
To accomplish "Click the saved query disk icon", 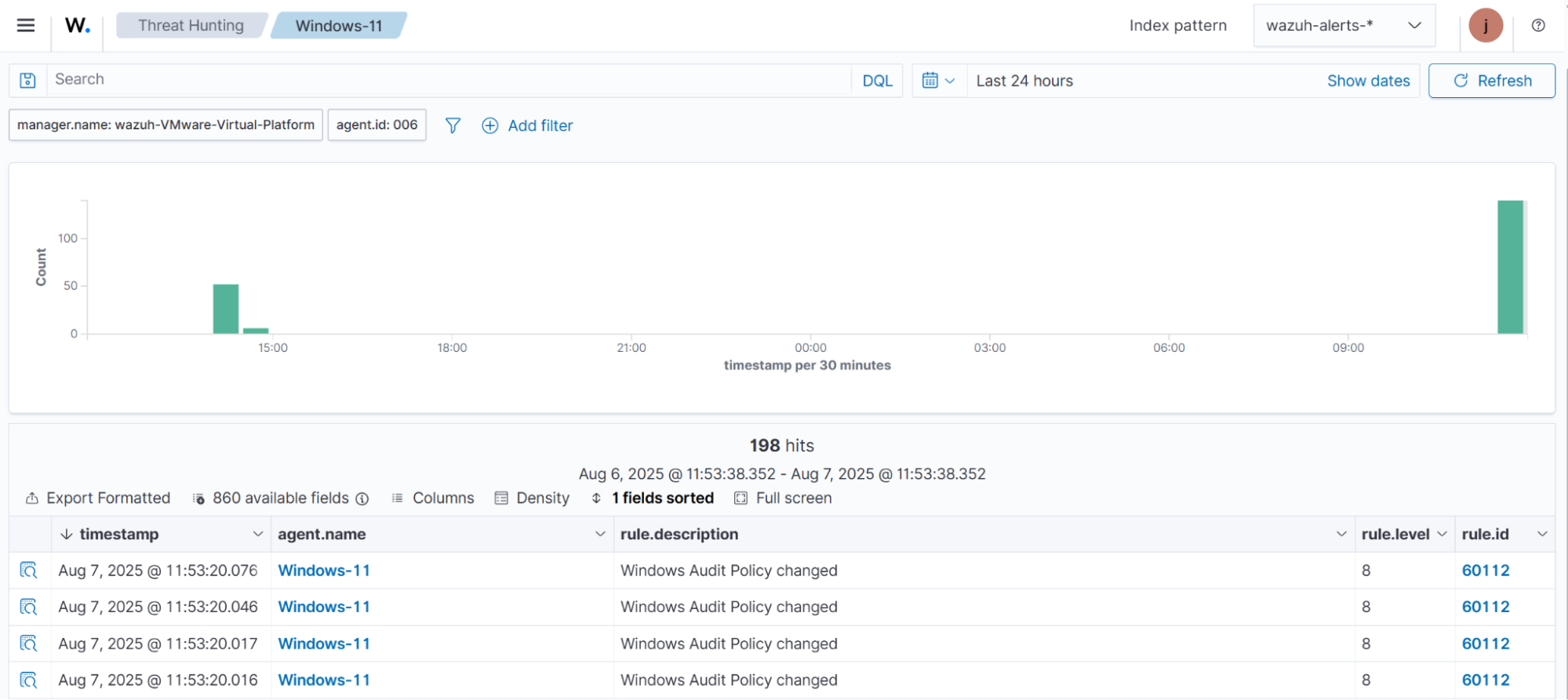I will pos(28,80).
